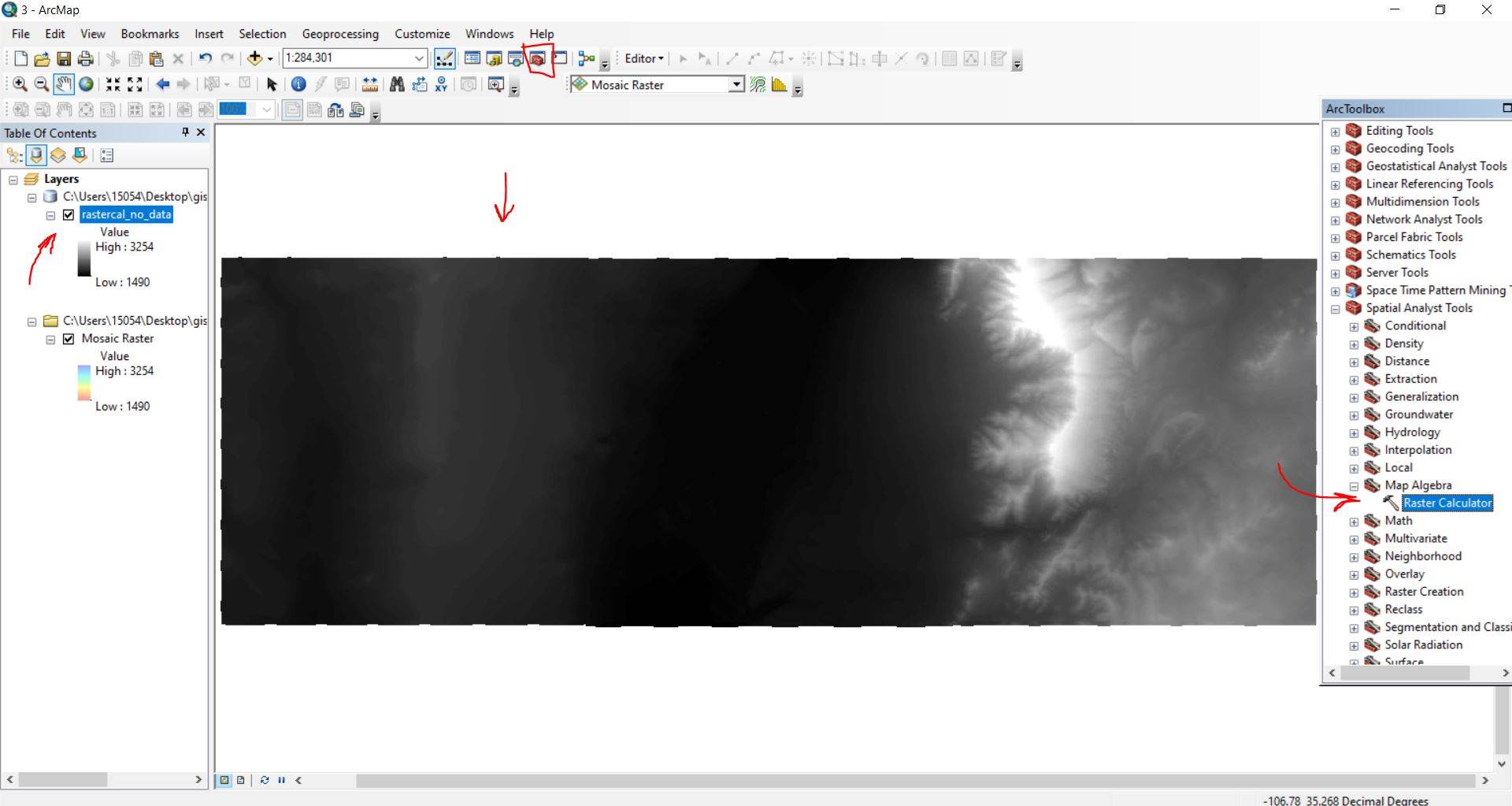The width and height of the screenshot is (1512, 806).
Task: Open the Python window icon
Action: tap(560, 58)
